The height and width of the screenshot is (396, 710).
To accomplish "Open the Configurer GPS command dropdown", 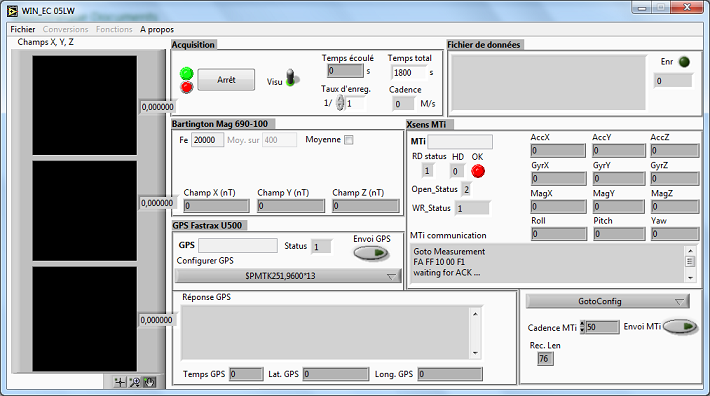I will (288, 276).
